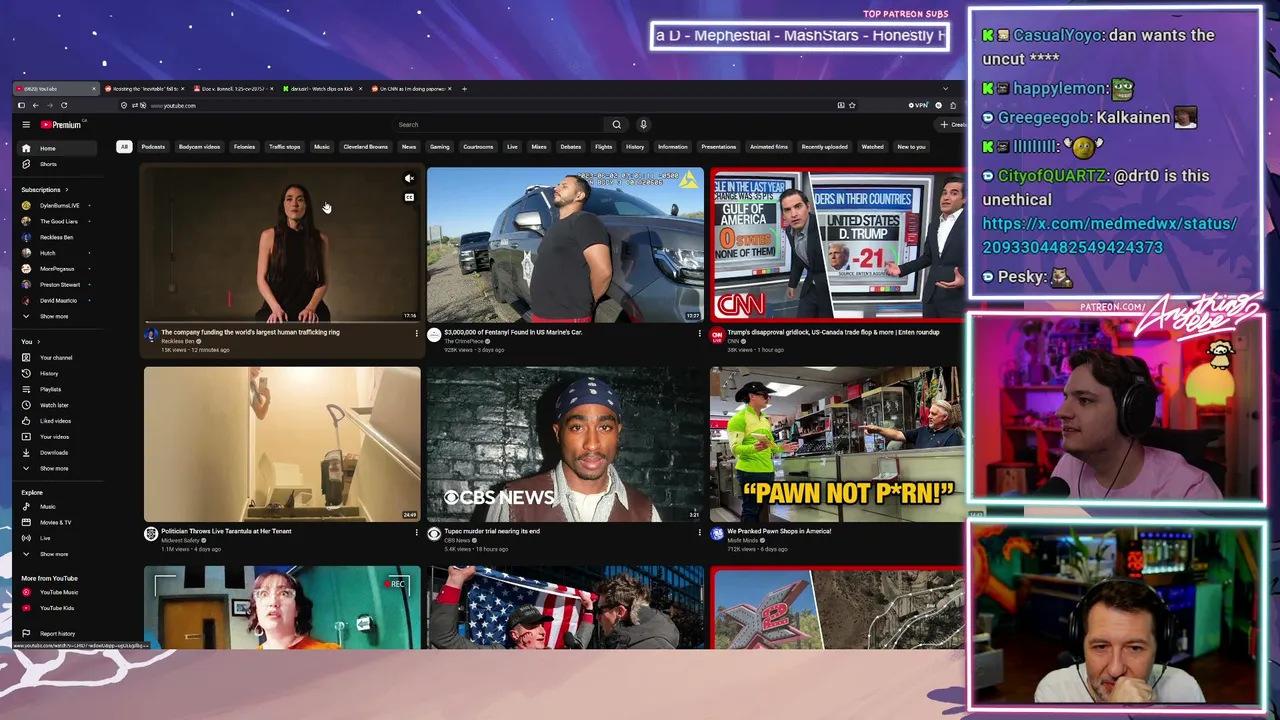
Task: Expand the You section chevron
Action: pyautogui.click(x=37, y=342)
